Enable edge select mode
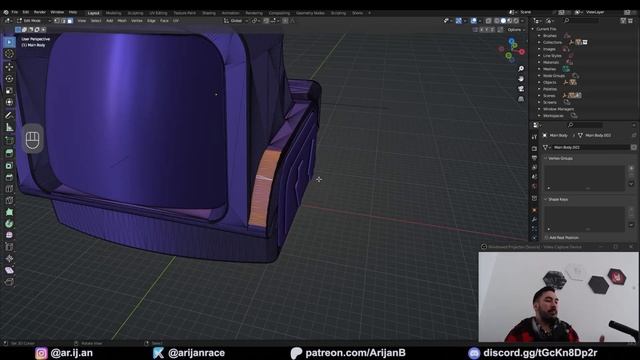 point(63,20)
